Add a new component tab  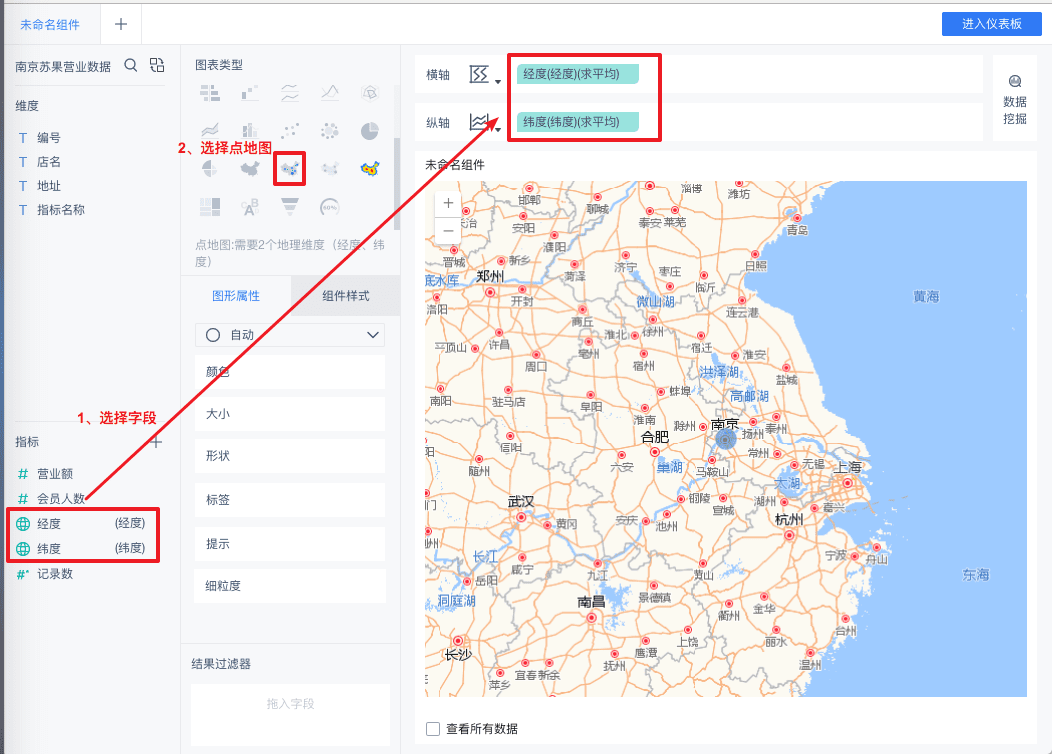coord(121,24)
